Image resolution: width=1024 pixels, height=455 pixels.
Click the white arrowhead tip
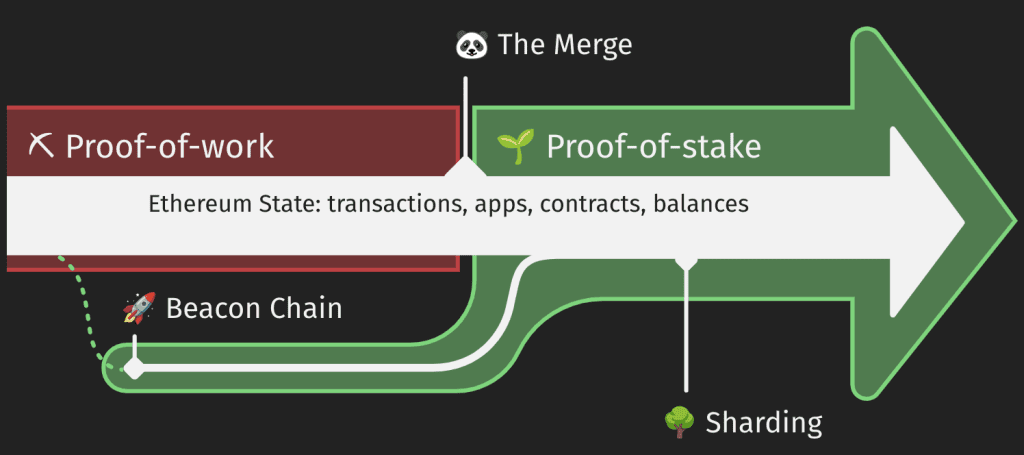point(960,223)
